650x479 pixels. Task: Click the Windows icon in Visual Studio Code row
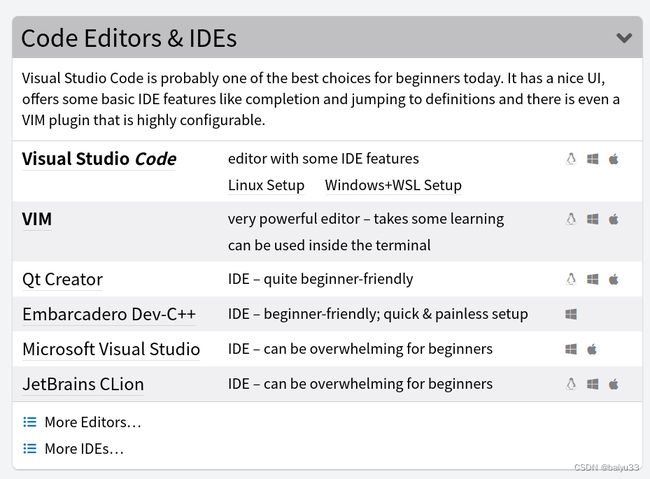pos(593,159)
